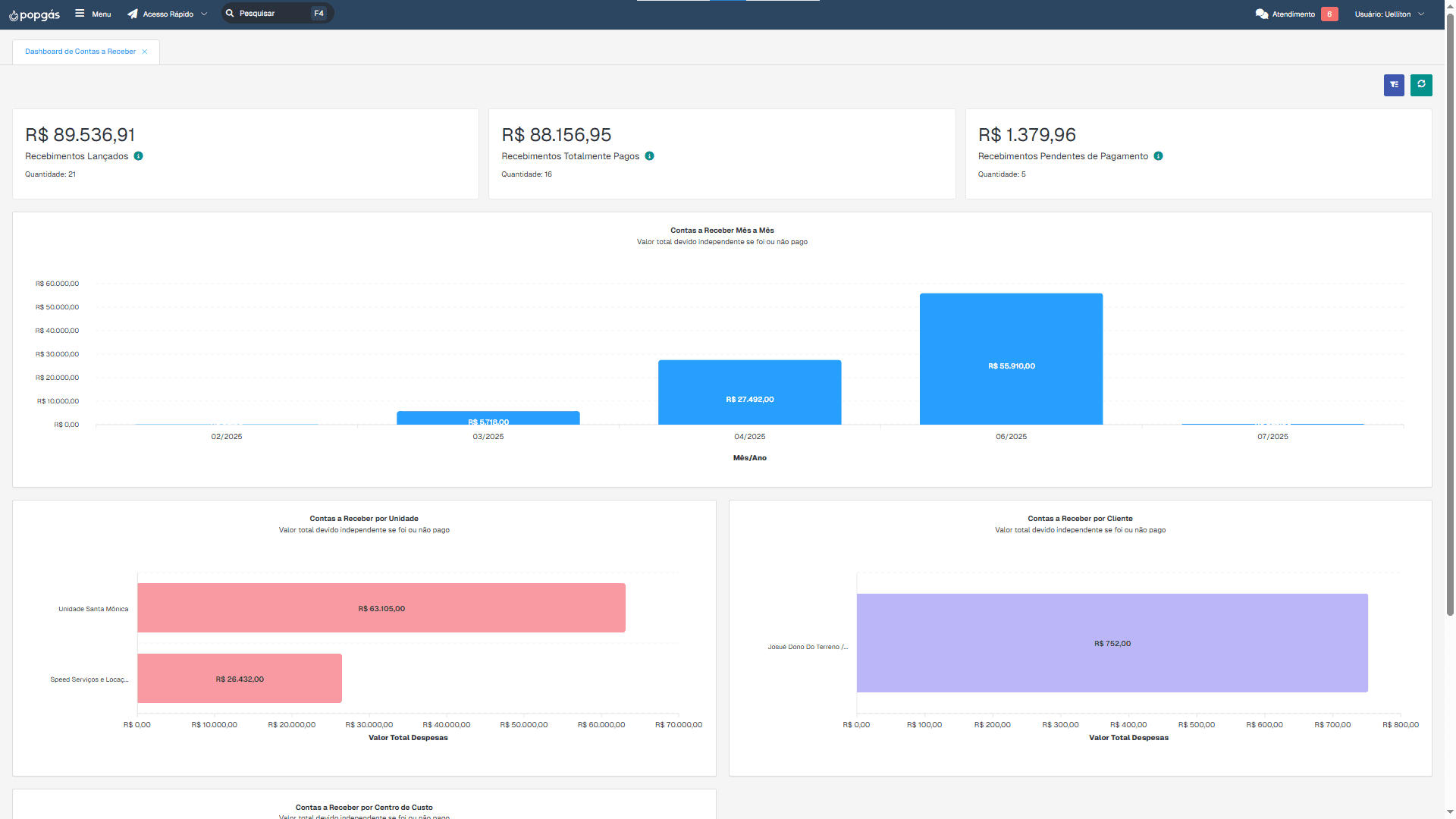The height and width of the screenshot is (819, 1456).
Task: Click the Unidade Santa Mônica bar R$ 63.105,00
Action: pyautogui.click(x=381, y=608)
